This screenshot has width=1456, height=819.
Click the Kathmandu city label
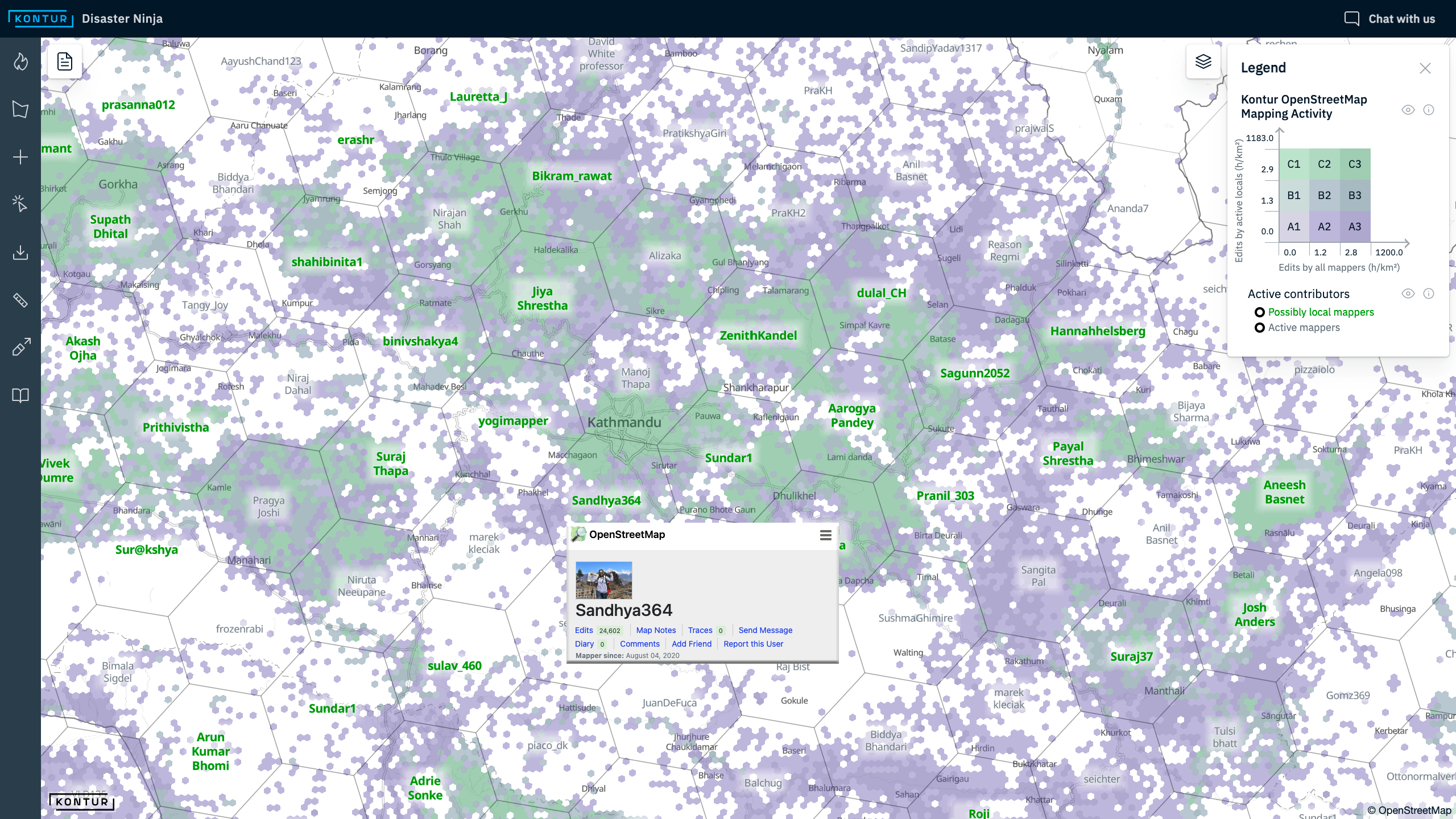pos(624,423)
